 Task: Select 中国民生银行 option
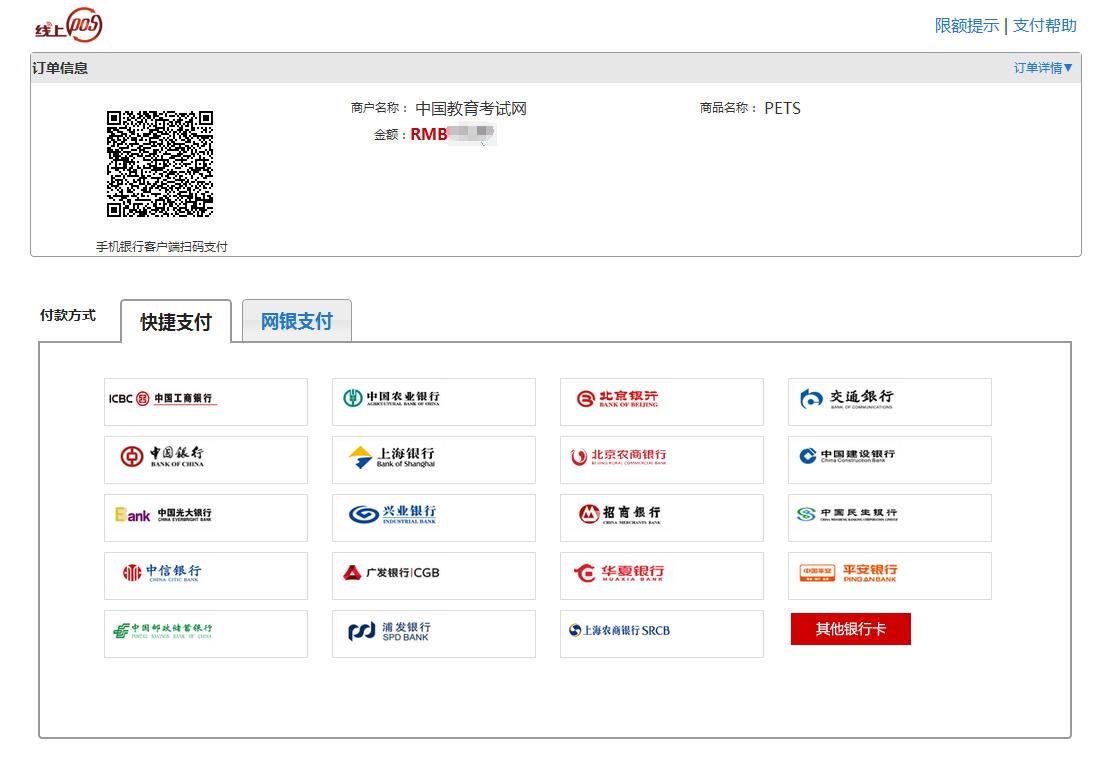pyautogui.click(x=889, y=518)
